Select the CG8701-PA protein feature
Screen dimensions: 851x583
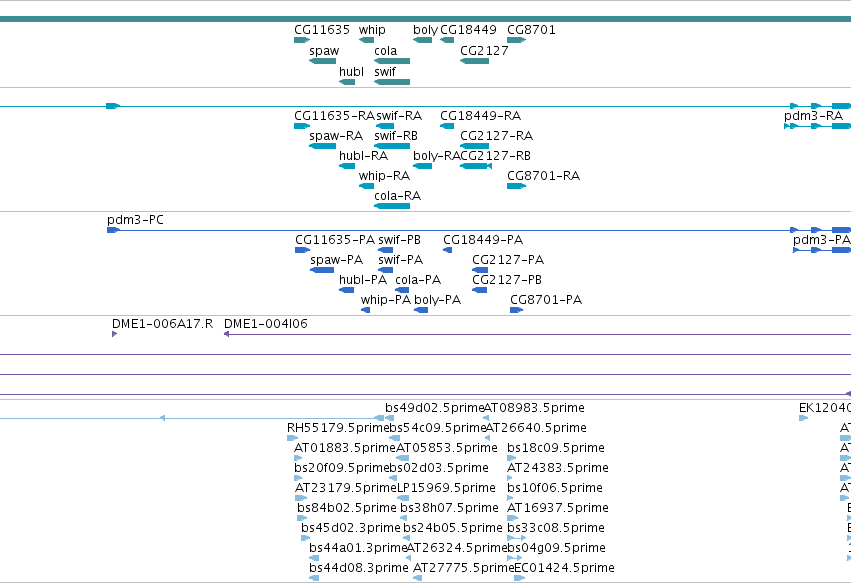click(x=516, y=310)
